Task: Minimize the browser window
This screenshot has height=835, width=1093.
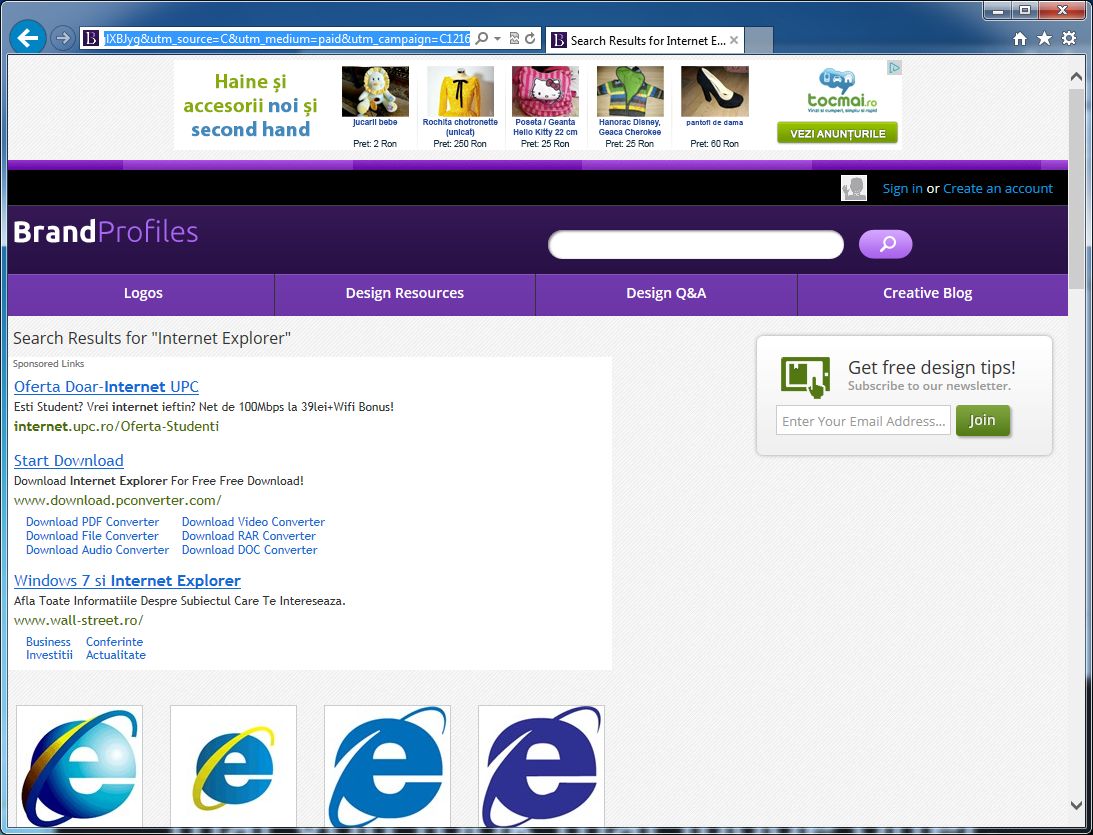Action: pyautogui.click(x=998, y=10)
